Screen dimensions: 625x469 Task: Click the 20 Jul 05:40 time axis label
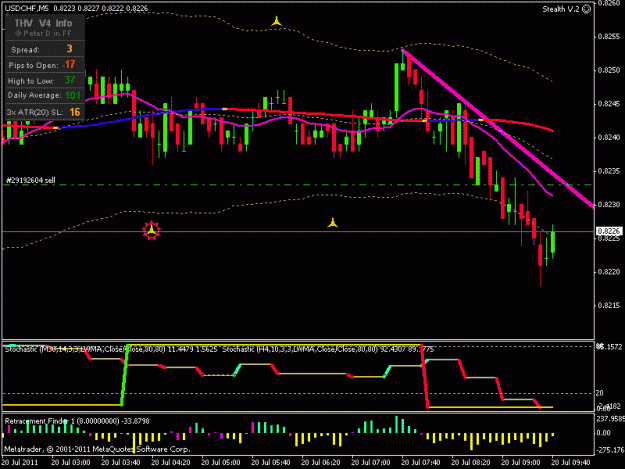[271, 463]
